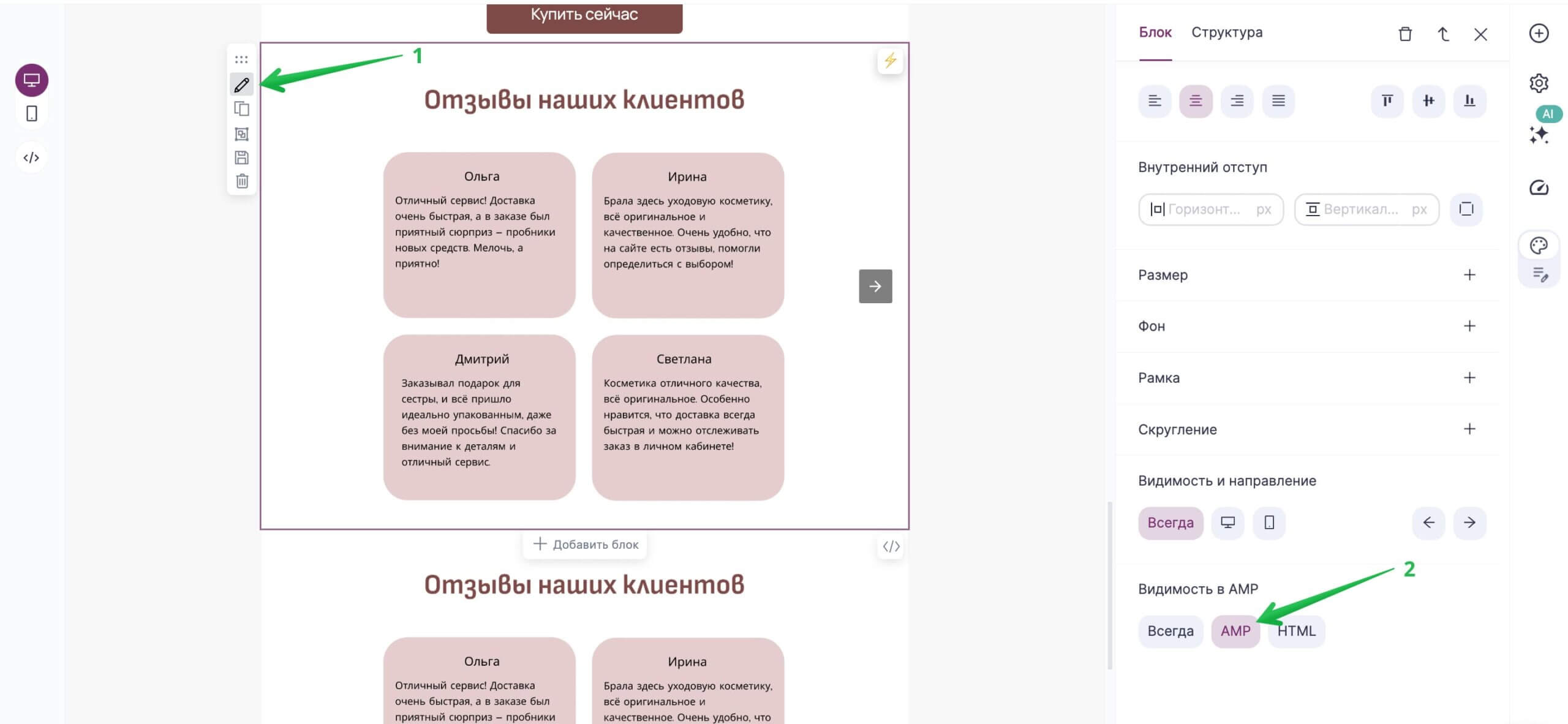Select the lower Отзывы наших клиентов heading
Viewport: 1568px width, 724px height.
tap(584, 585)
